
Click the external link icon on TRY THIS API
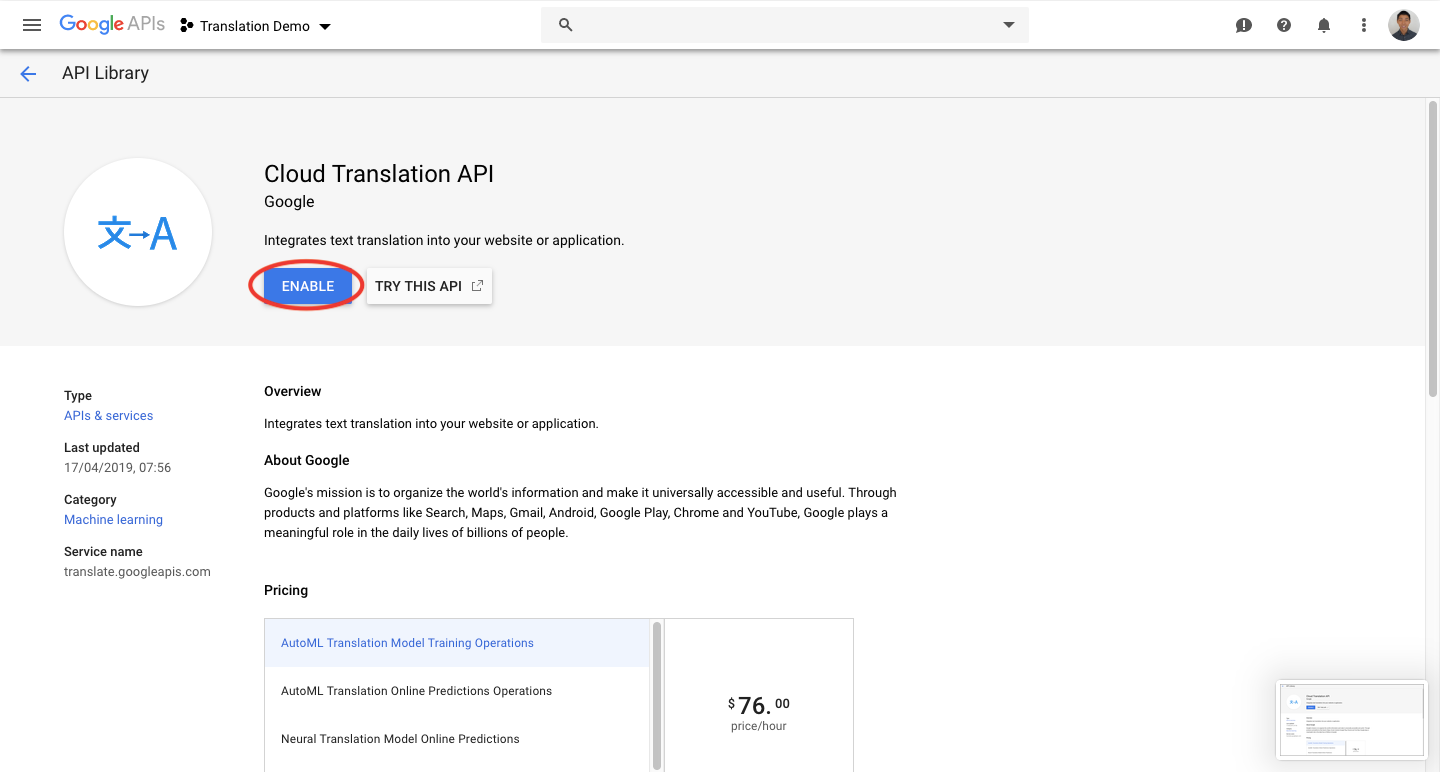(477, 285)
